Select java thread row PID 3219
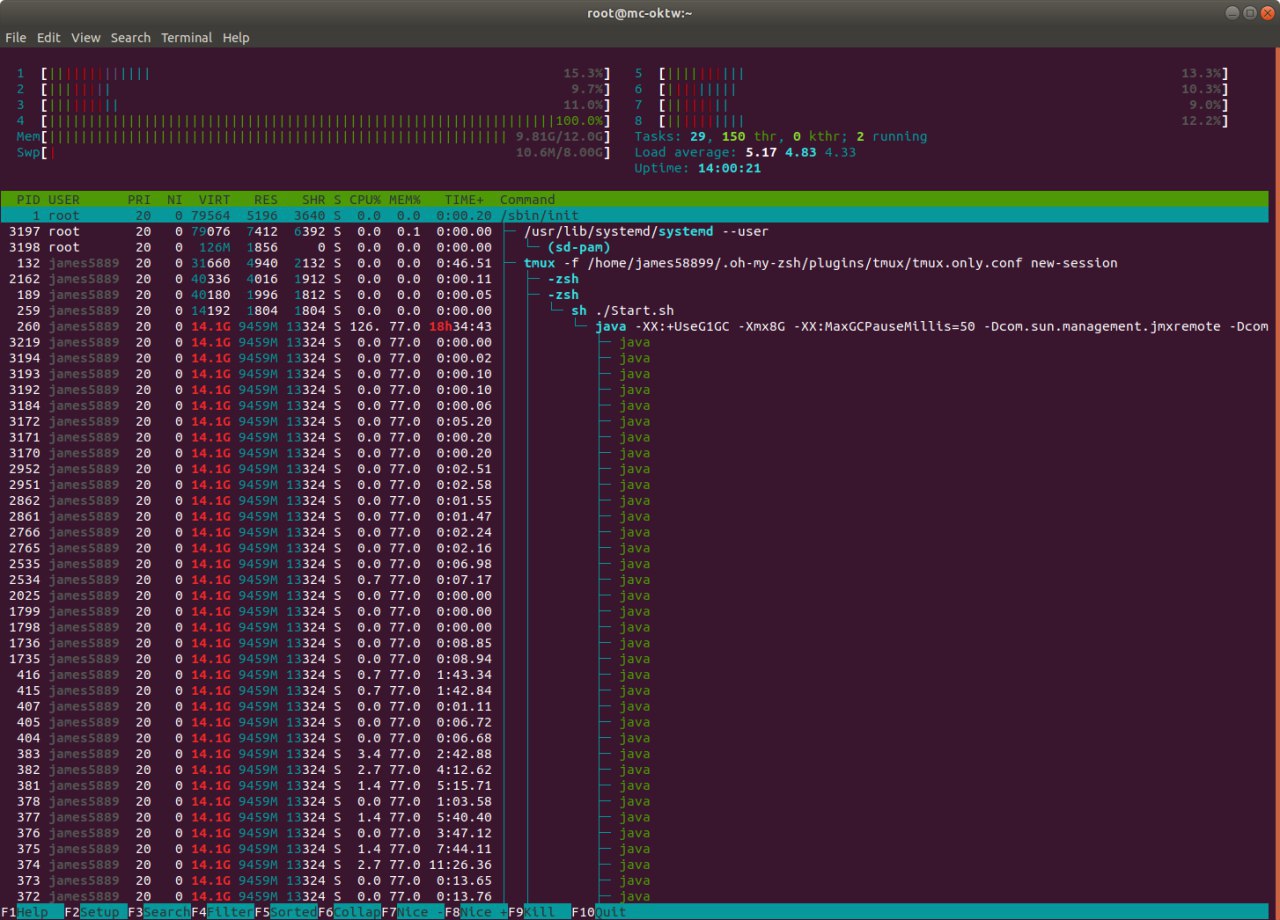Viewport: 1280px width, 920px height. pyautogui.click(x=634, y=342)
